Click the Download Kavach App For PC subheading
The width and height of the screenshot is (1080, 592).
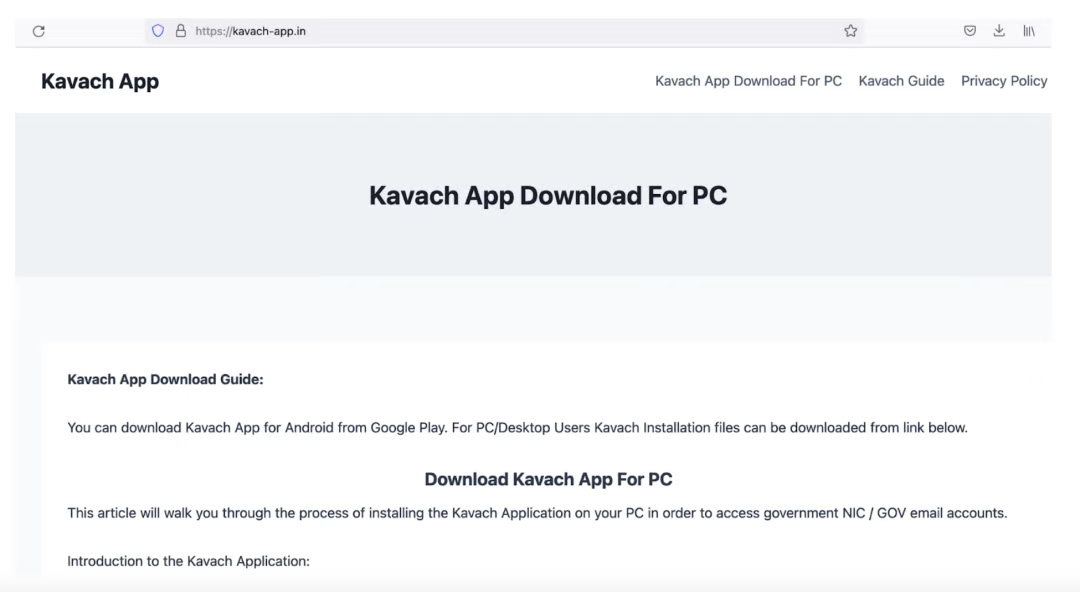(x=548, y=480)
